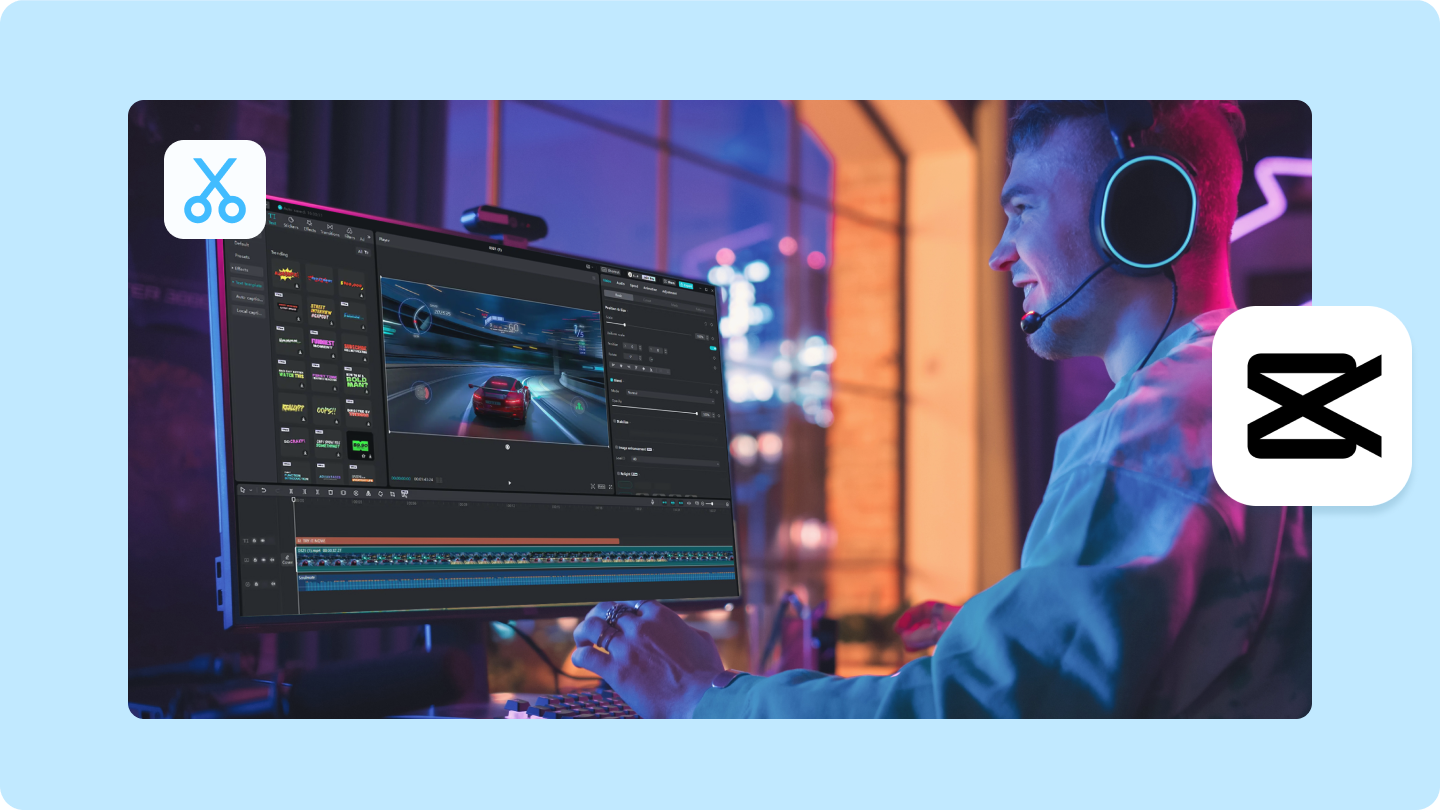1440x810 pixels.
Task: Split the clip at the playhead
Action: pyautogui.click(x=292, y=491)
